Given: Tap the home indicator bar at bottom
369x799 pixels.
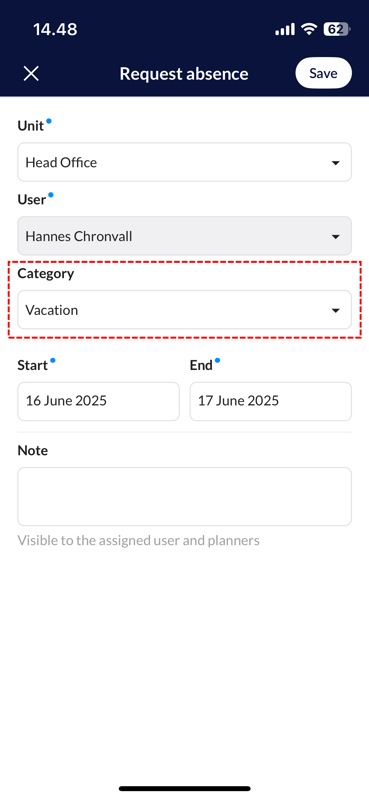Looking at the screenshot, I should pyautogui.click(x=184, y=788).
